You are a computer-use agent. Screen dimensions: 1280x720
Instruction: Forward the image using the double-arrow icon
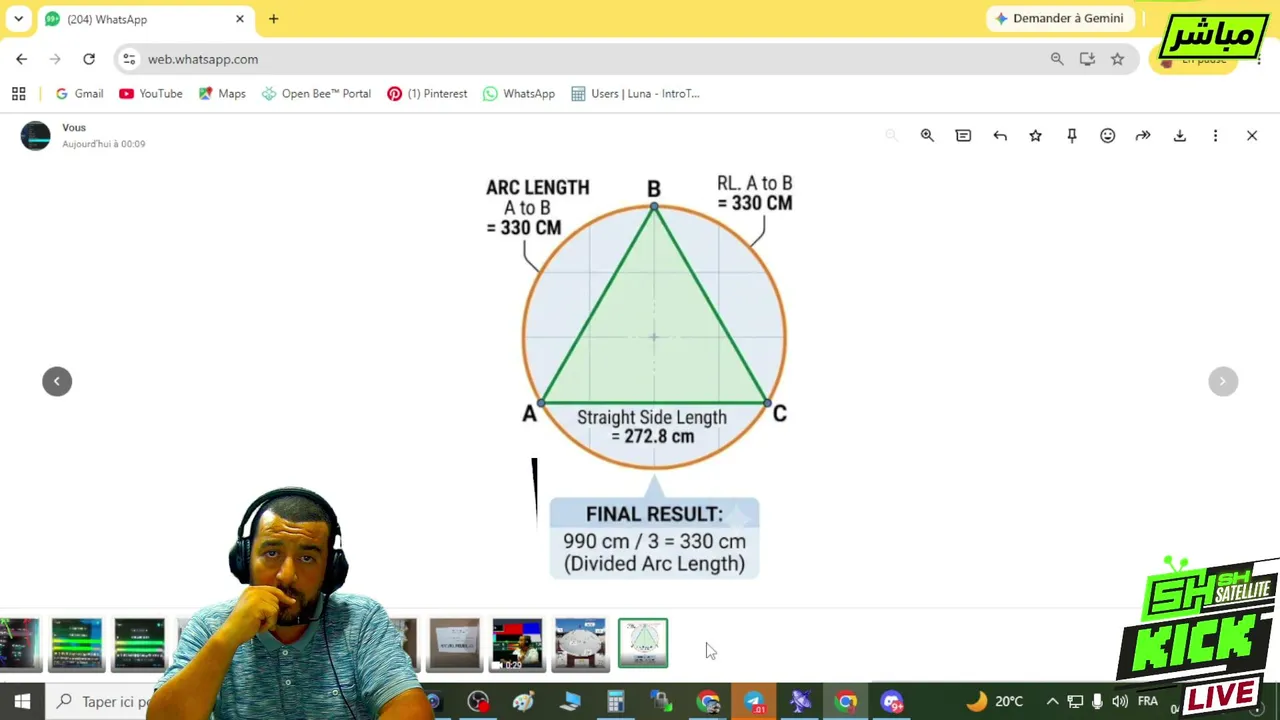point(1143,136)
